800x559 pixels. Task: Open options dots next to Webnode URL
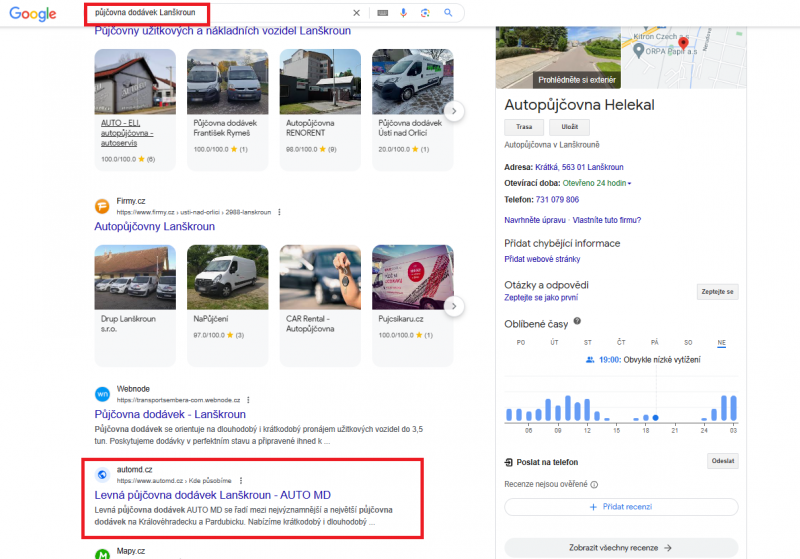[248, 400]
